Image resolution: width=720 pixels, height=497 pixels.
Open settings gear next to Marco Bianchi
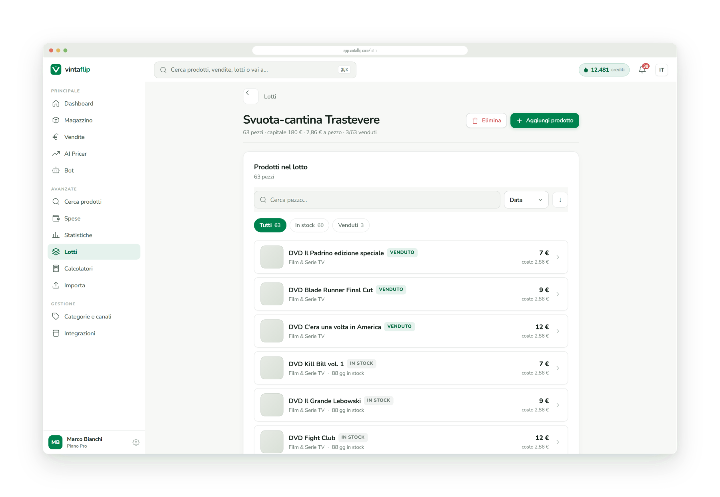136,442
